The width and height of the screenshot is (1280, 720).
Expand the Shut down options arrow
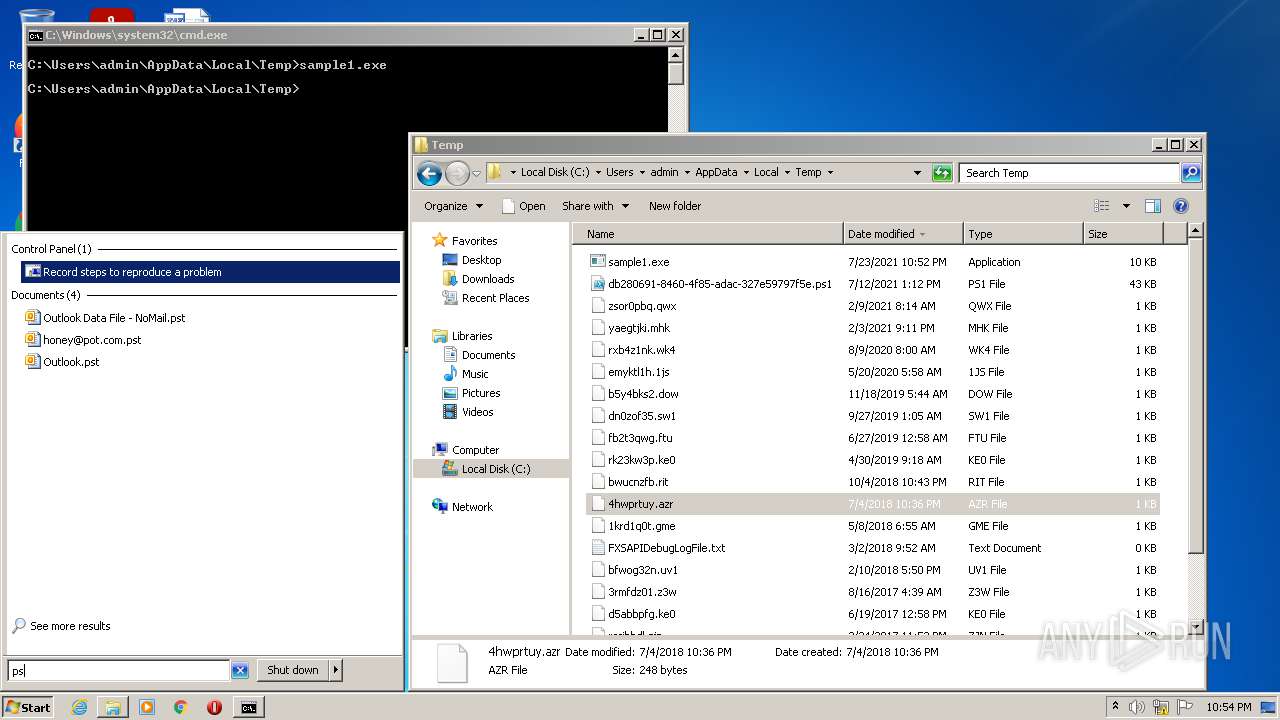click(x=336, y=670)
